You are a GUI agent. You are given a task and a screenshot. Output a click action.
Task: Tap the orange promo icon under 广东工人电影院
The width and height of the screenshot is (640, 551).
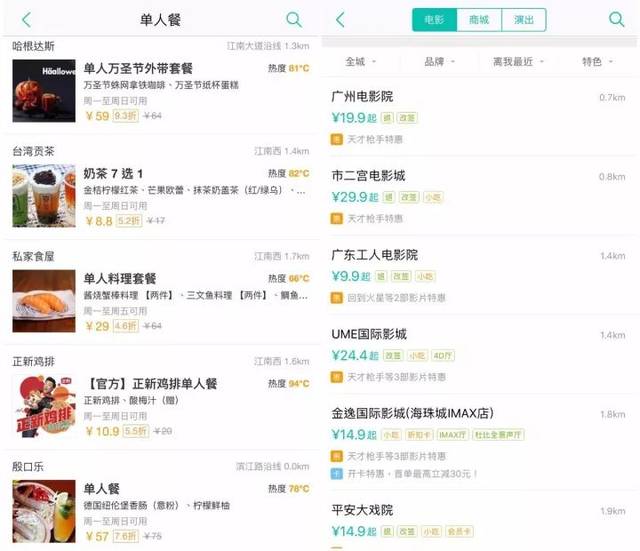tap(336, 298)
